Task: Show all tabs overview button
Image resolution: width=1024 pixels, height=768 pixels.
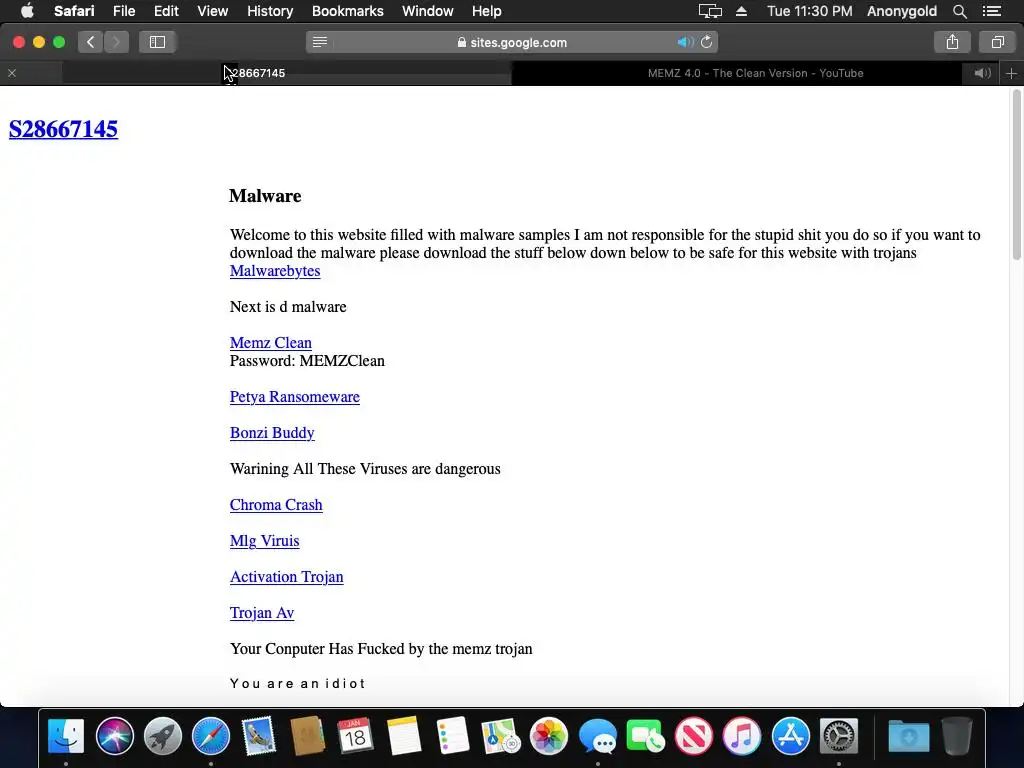Action: (x=997, y=42)
